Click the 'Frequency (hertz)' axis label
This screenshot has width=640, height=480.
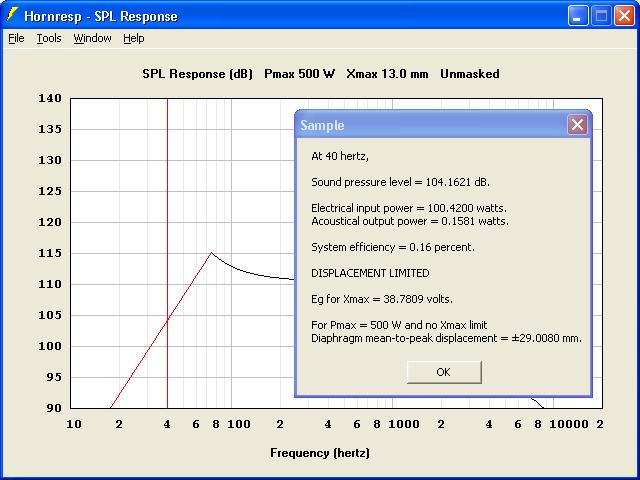pyautogui.click(x=320, y=453)
